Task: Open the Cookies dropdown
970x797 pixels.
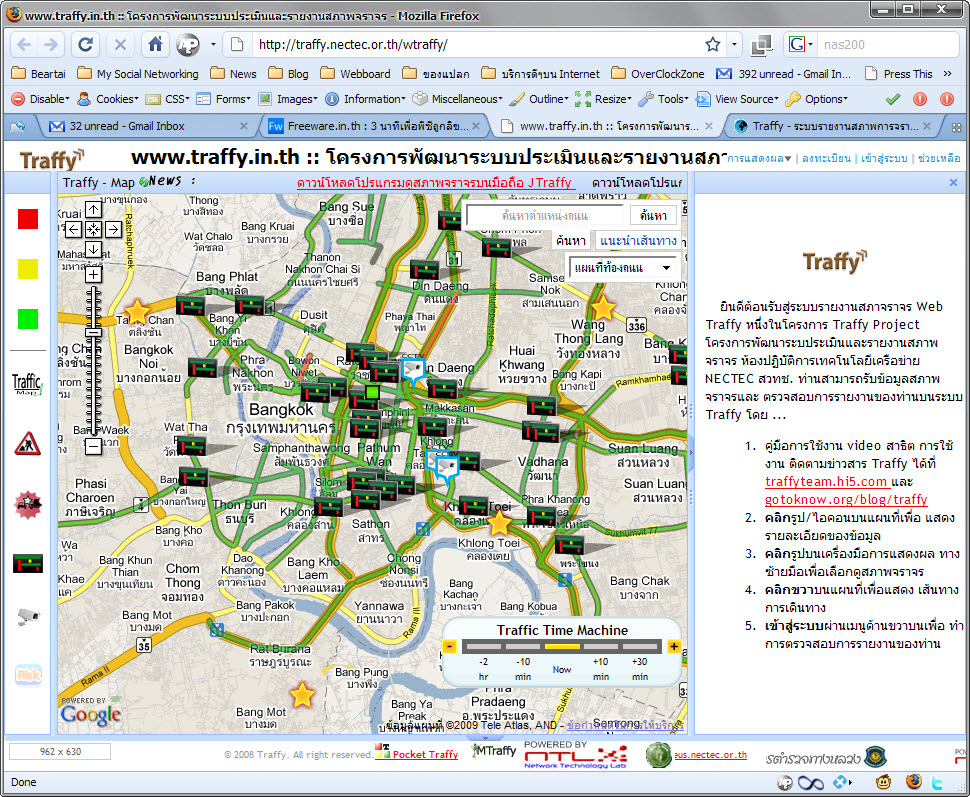Action: coord(109,99)
